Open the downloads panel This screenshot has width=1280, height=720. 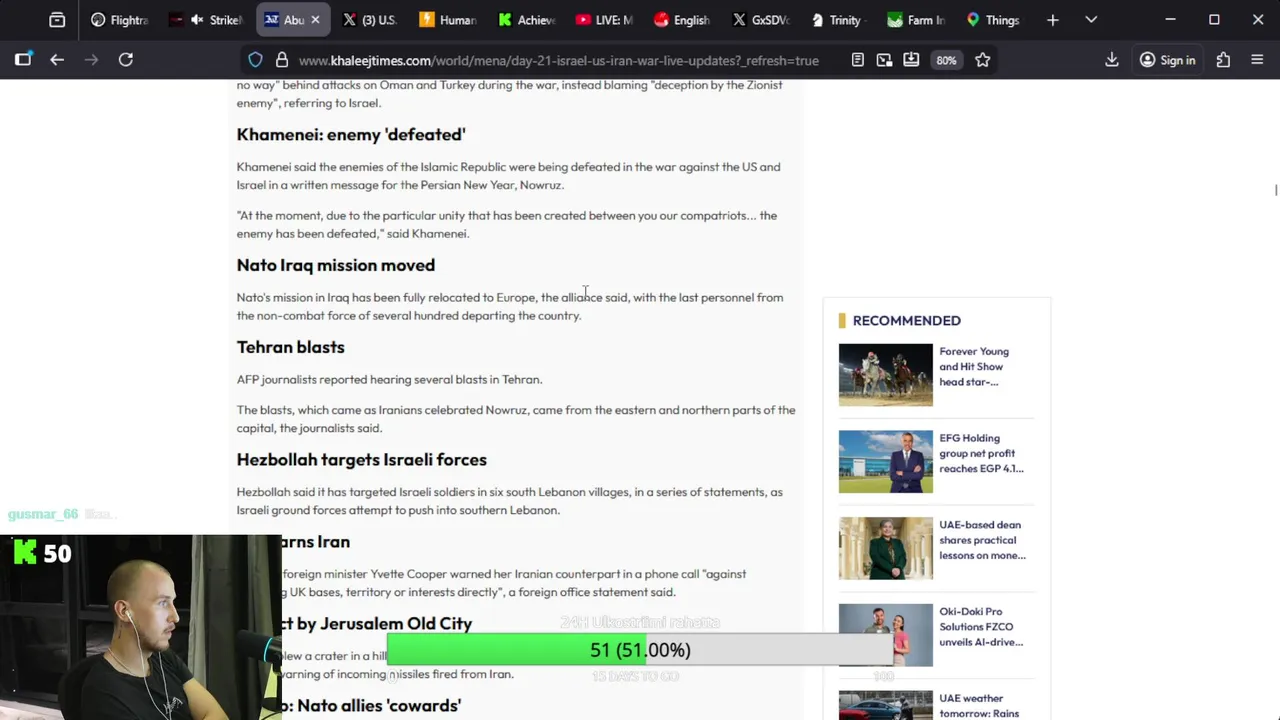coord(1111,60)
